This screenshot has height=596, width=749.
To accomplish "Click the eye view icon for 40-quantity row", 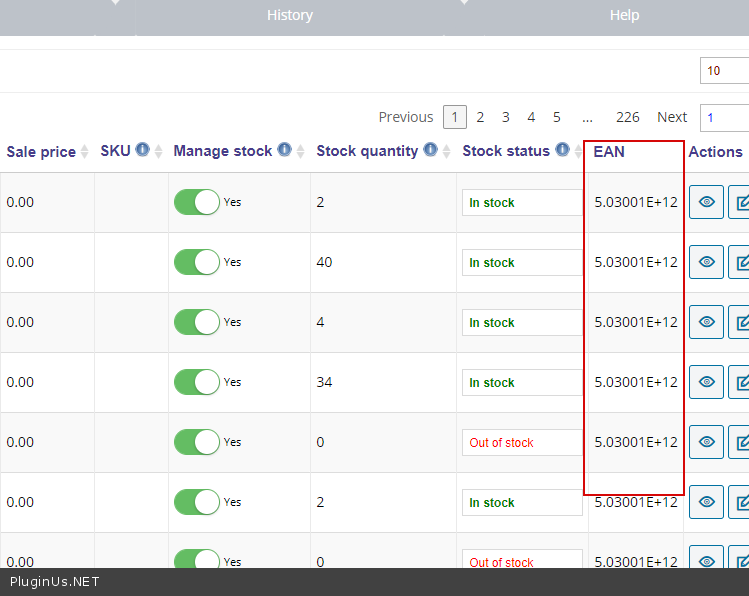I will point(706,262).
